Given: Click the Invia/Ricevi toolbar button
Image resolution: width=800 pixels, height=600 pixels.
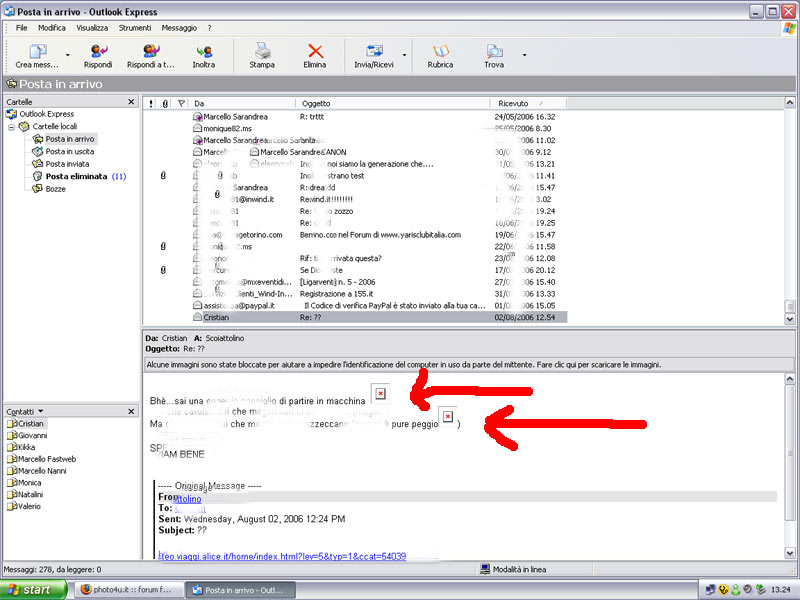Looking at the screenshot, I should coord(374,56).
